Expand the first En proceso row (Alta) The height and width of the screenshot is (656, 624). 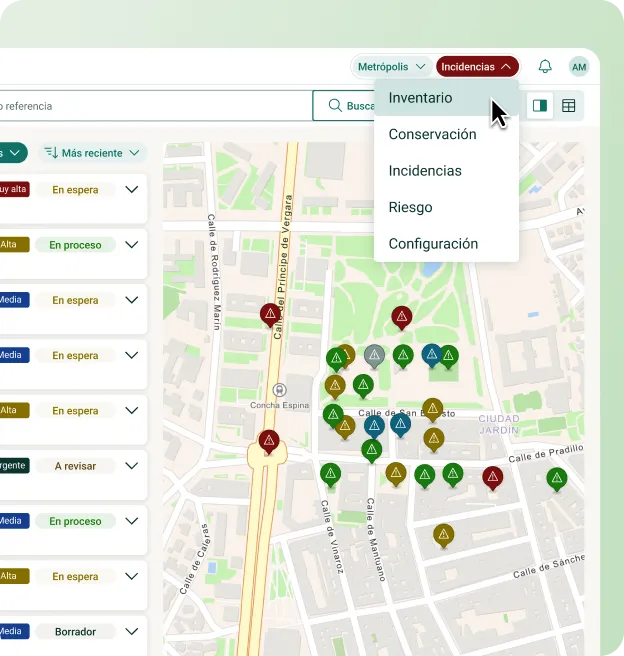point(132,245)
